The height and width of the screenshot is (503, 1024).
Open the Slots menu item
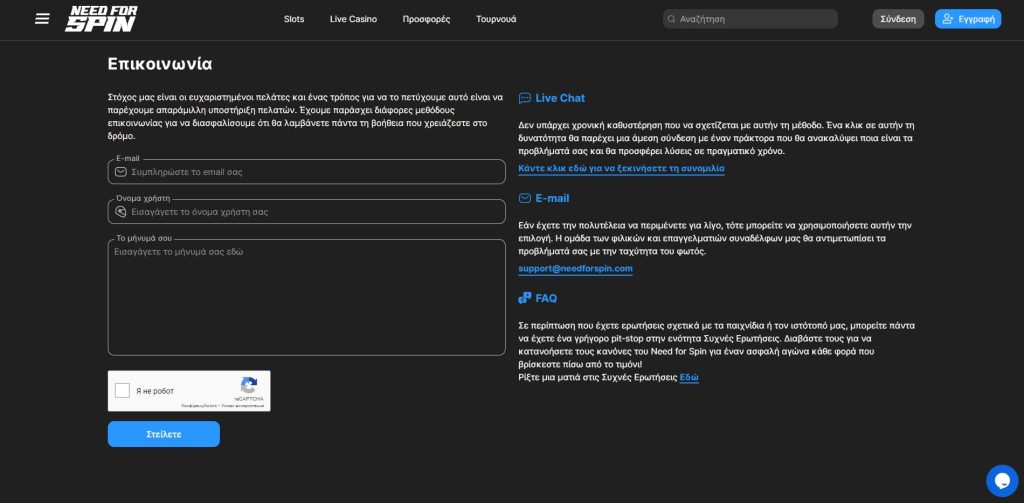[294, 19]
